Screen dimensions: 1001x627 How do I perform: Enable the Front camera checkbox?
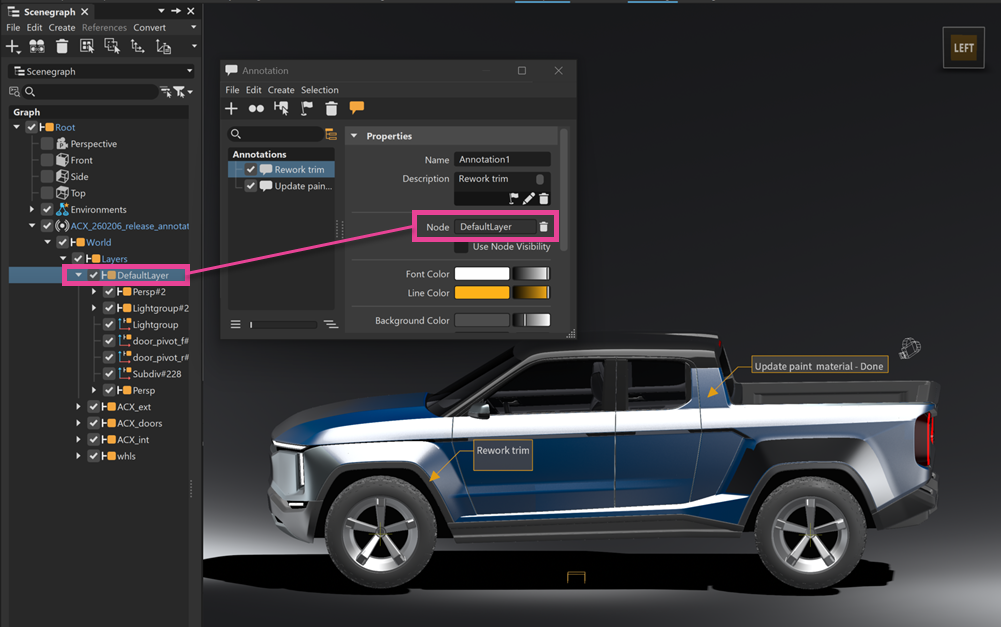coord(47,160)
